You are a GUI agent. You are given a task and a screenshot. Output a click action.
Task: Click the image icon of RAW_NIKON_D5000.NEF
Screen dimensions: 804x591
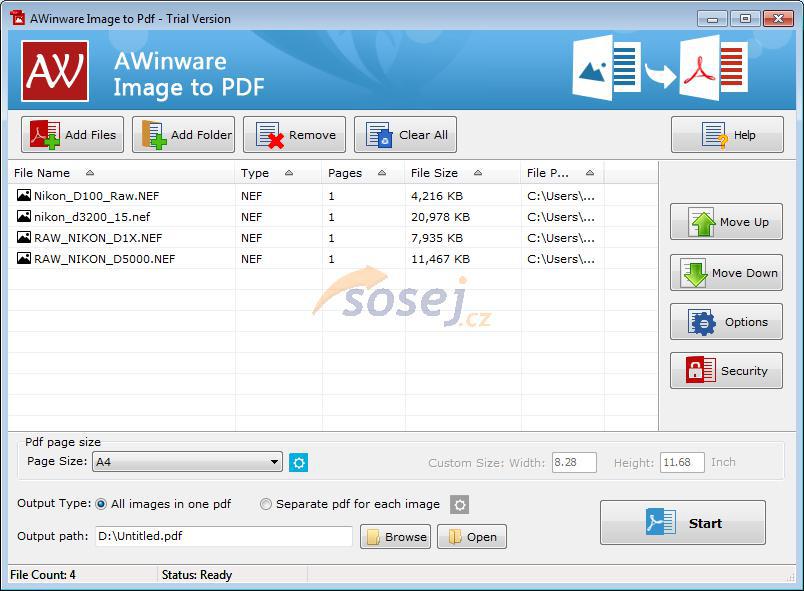24,258
